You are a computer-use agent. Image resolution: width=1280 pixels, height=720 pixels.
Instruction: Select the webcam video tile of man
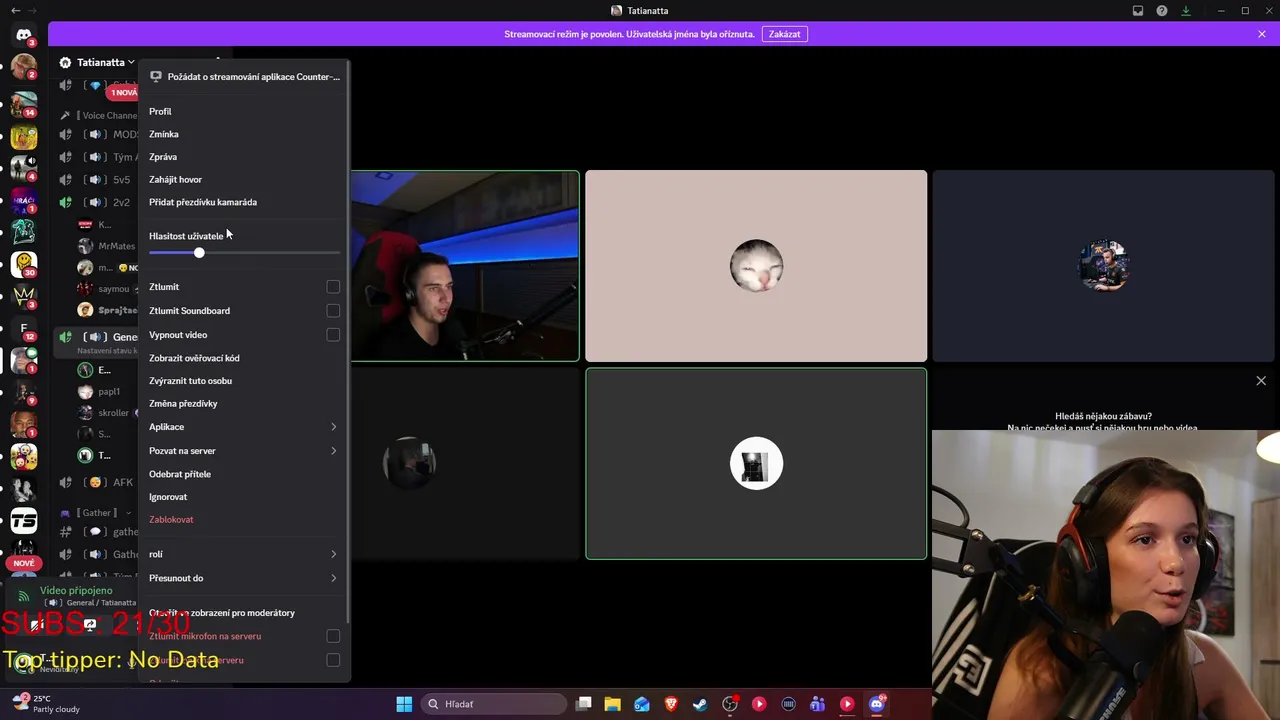465,266
